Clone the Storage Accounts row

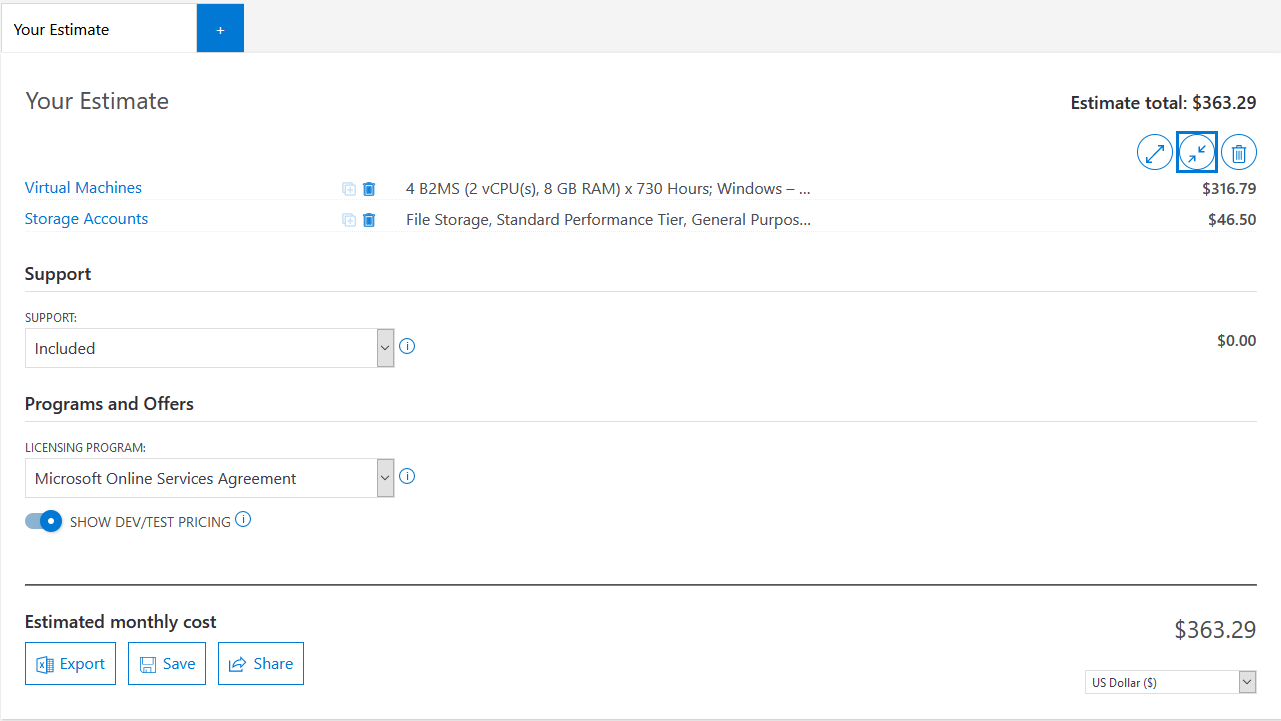[x=349, y=220]
